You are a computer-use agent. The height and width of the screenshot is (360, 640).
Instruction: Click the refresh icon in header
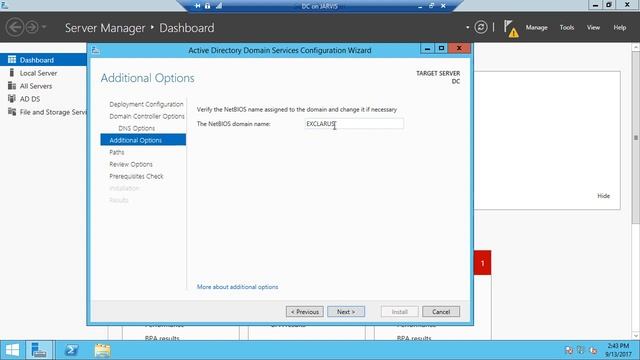(x=481, y=27)
